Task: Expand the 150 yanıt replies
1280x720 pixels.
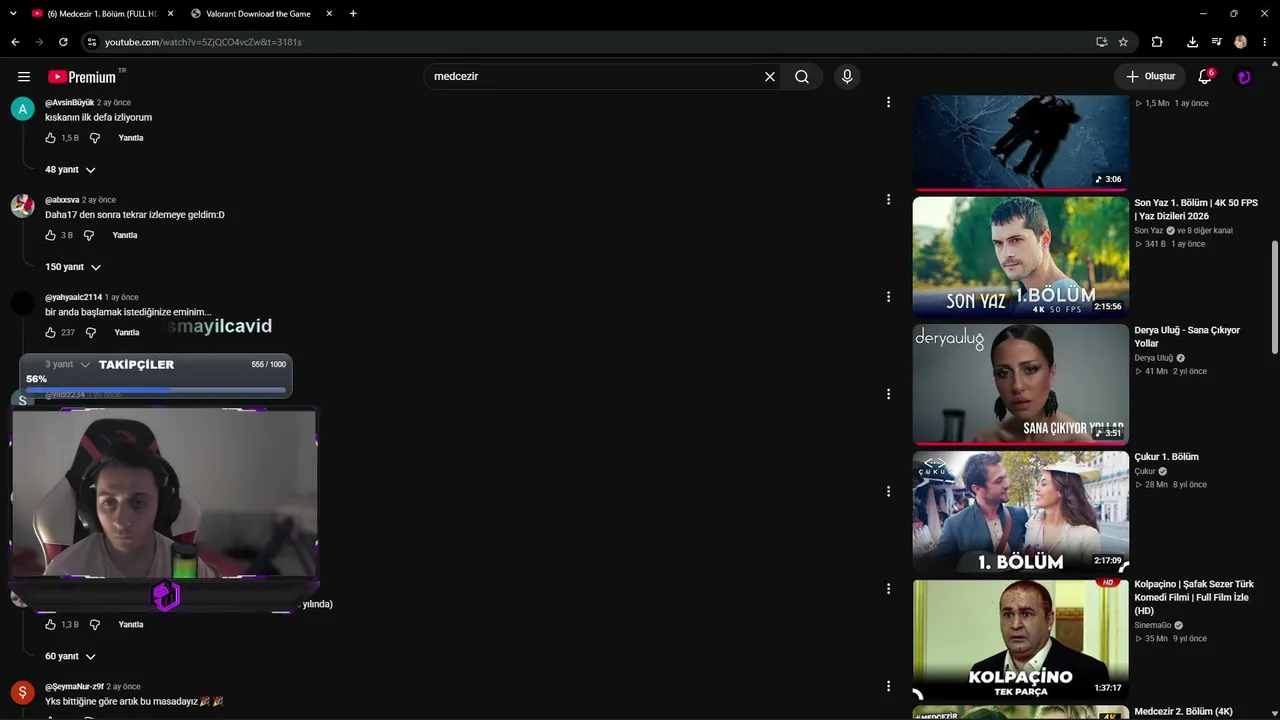Action: [x=73, y=267]
